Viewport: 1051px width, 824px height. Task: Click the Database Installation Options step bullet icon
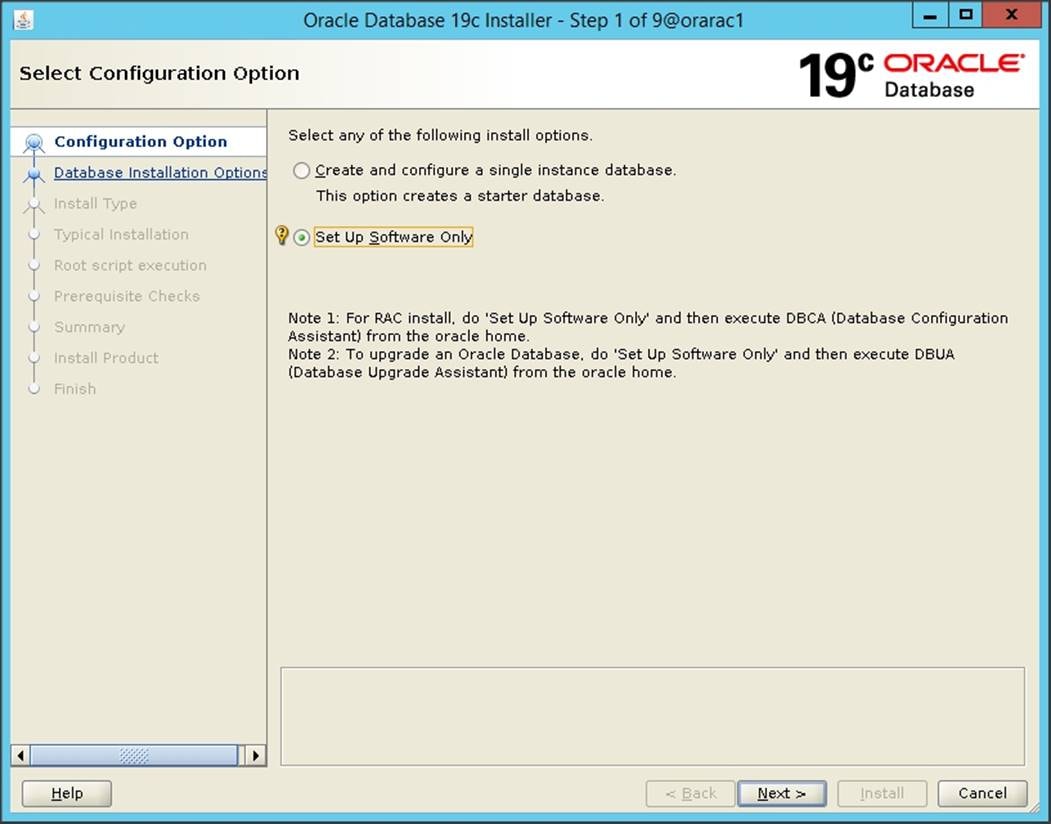[34, 174]
